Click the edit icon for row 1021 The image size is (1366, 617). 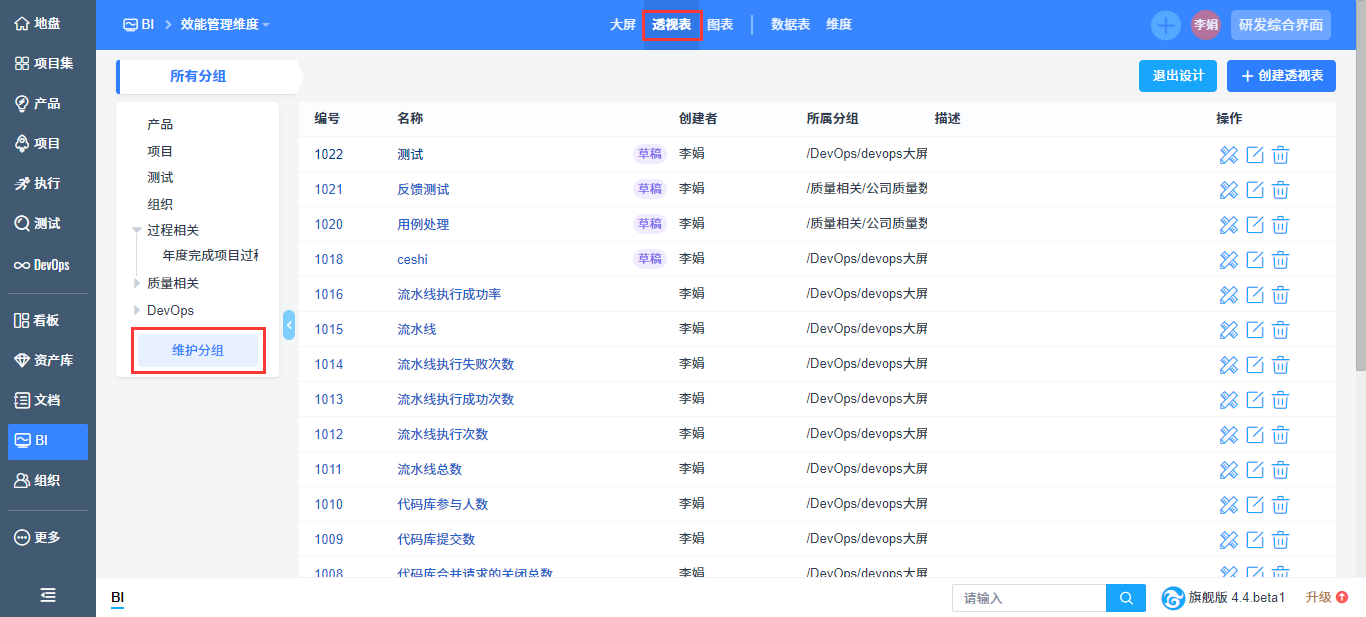point(1255,189)
